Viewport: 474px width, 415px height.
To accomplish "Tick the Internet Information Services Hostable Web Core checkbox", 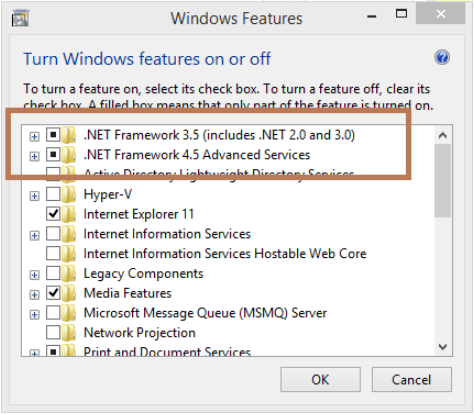I will [53, 253].
